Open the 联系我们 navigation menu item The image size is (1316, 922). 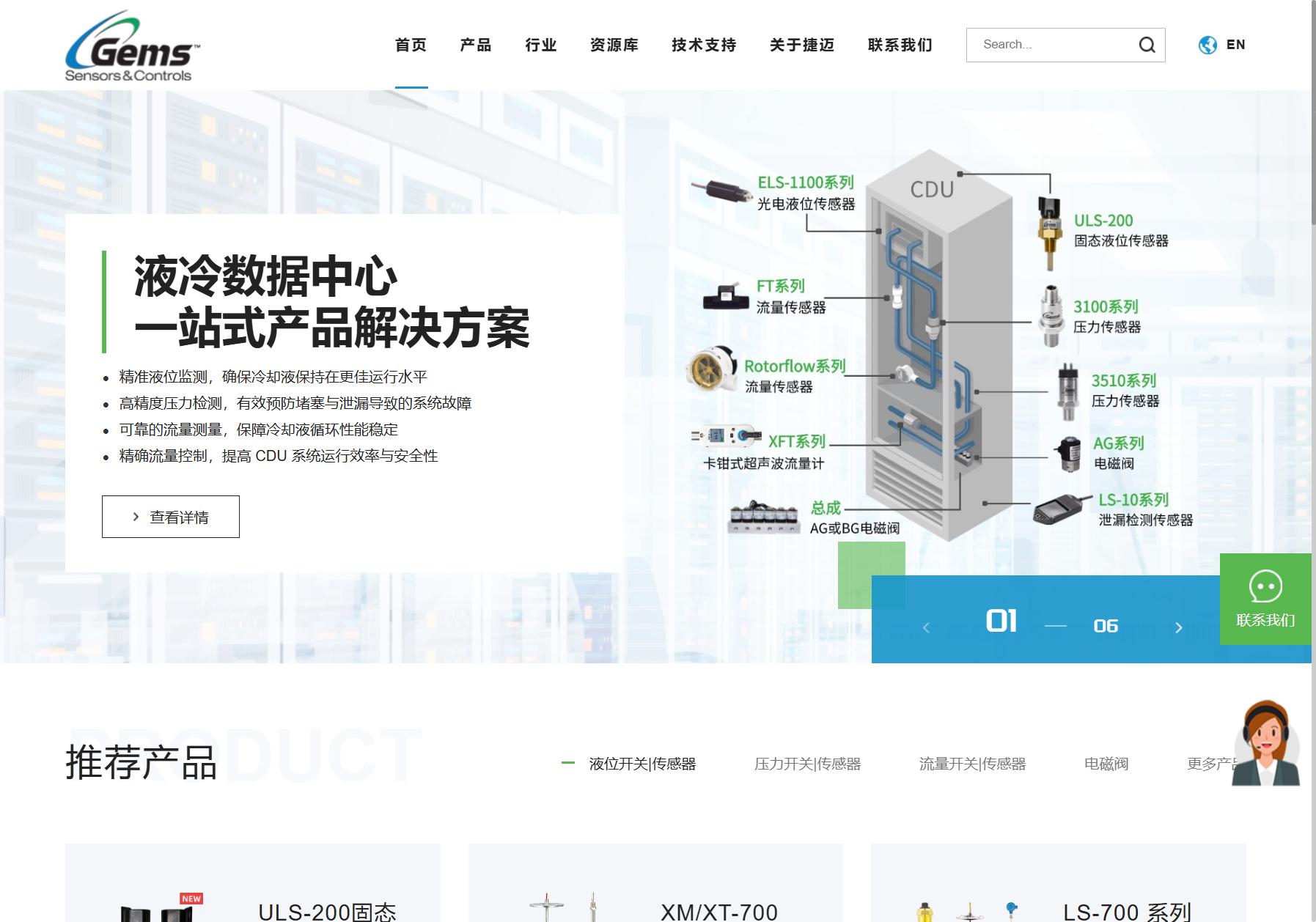click(900, 45)
